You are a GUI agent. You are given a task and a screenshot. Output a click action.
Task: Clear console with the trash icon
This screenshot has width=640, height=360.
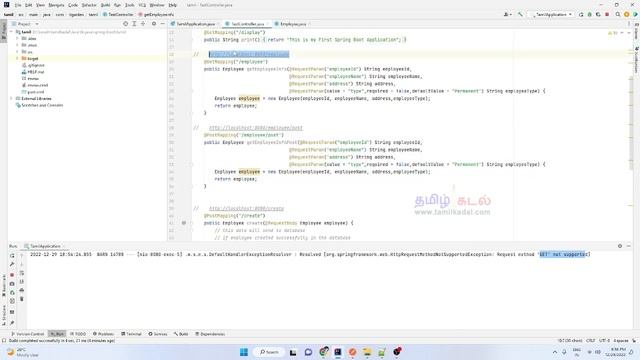(22, 299)
